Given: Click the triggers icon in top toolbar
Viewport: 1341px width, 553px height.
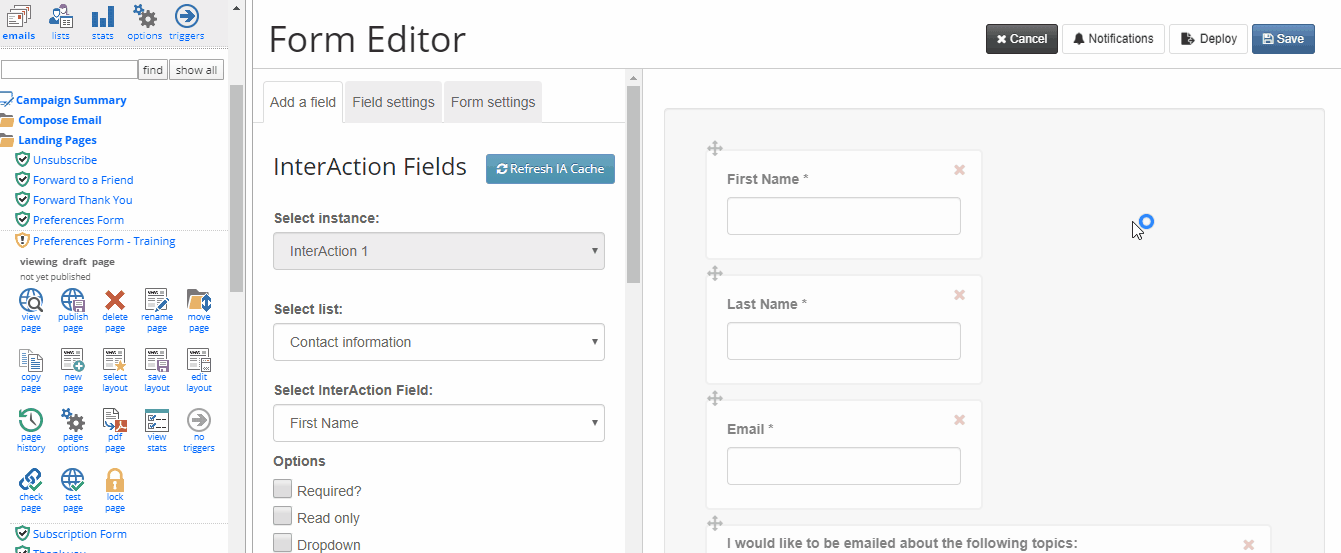Looking at the screenshot, I should click(x=186, y=17).
